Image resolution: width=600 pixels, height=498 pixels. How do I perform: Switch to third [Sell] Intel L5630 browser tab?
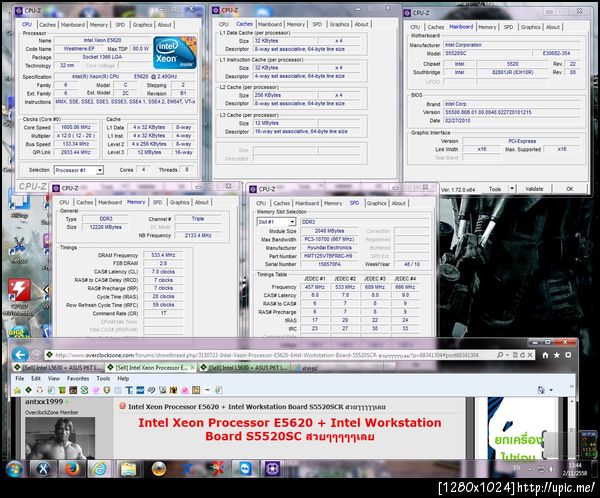click(x=245, y=368)
